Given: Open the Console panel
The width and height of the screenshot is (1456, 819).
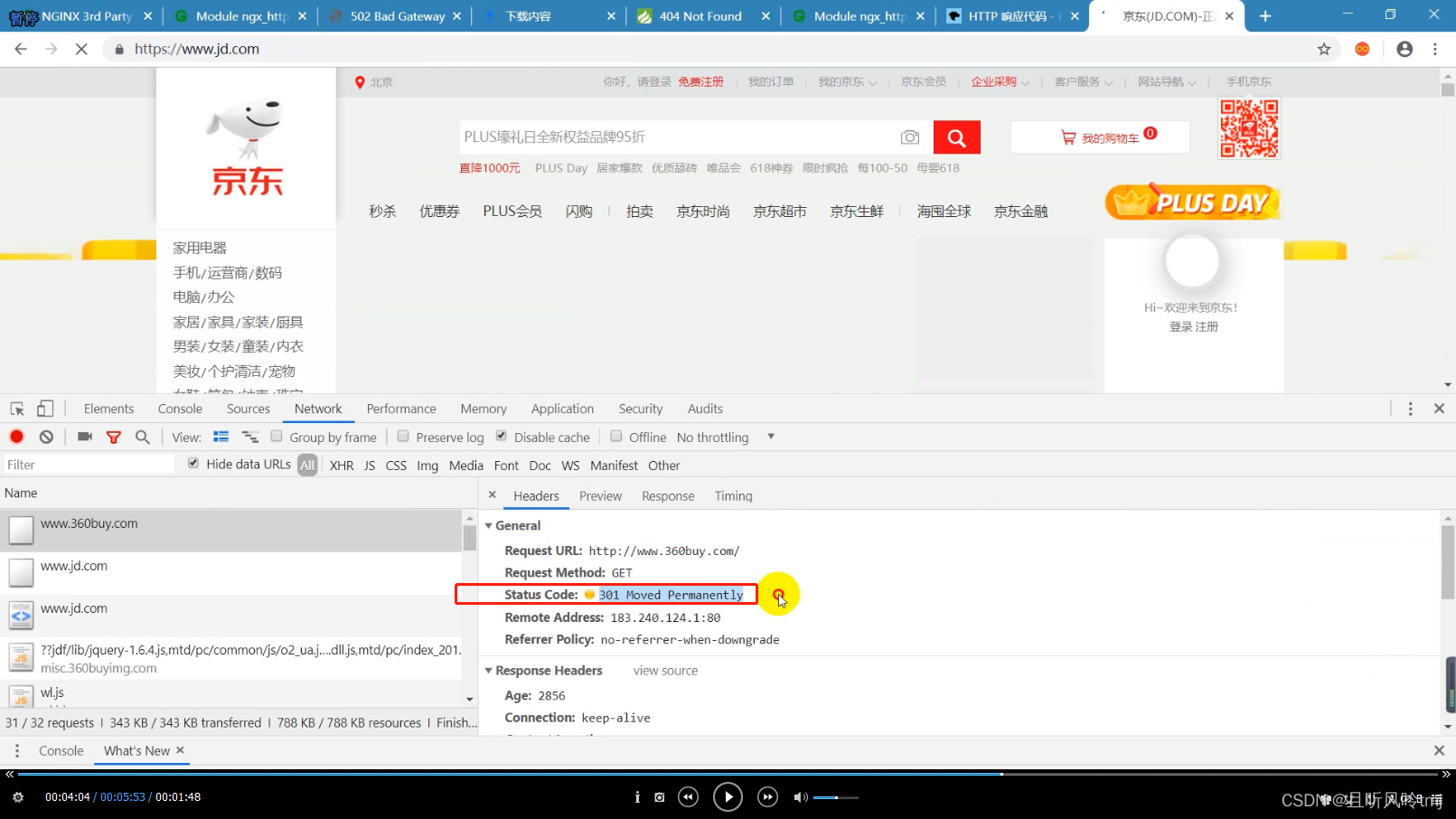Looking at the screenshot, I should 179,408.
